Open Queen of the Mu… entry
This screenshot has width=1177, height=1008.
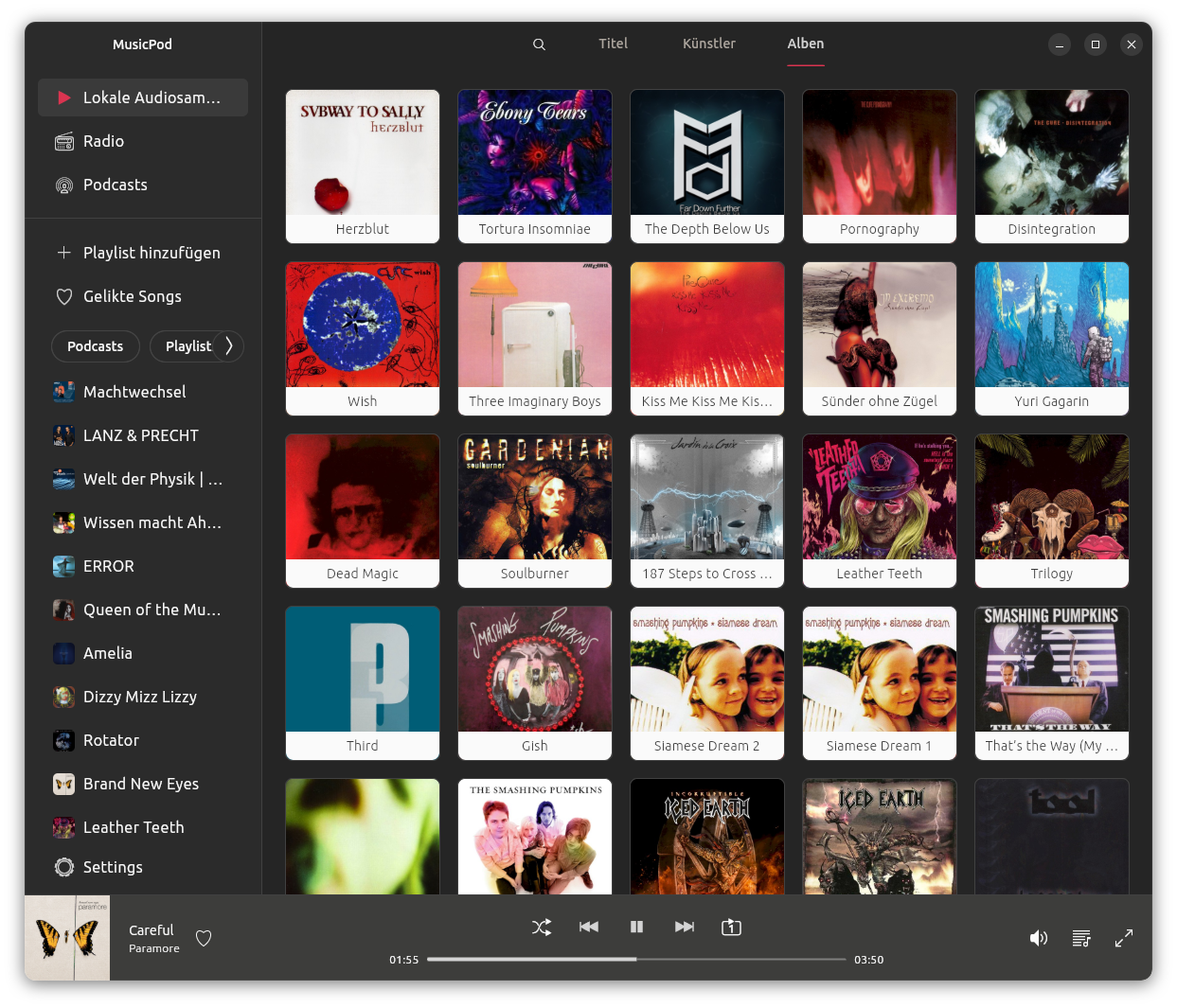(143, 610)
